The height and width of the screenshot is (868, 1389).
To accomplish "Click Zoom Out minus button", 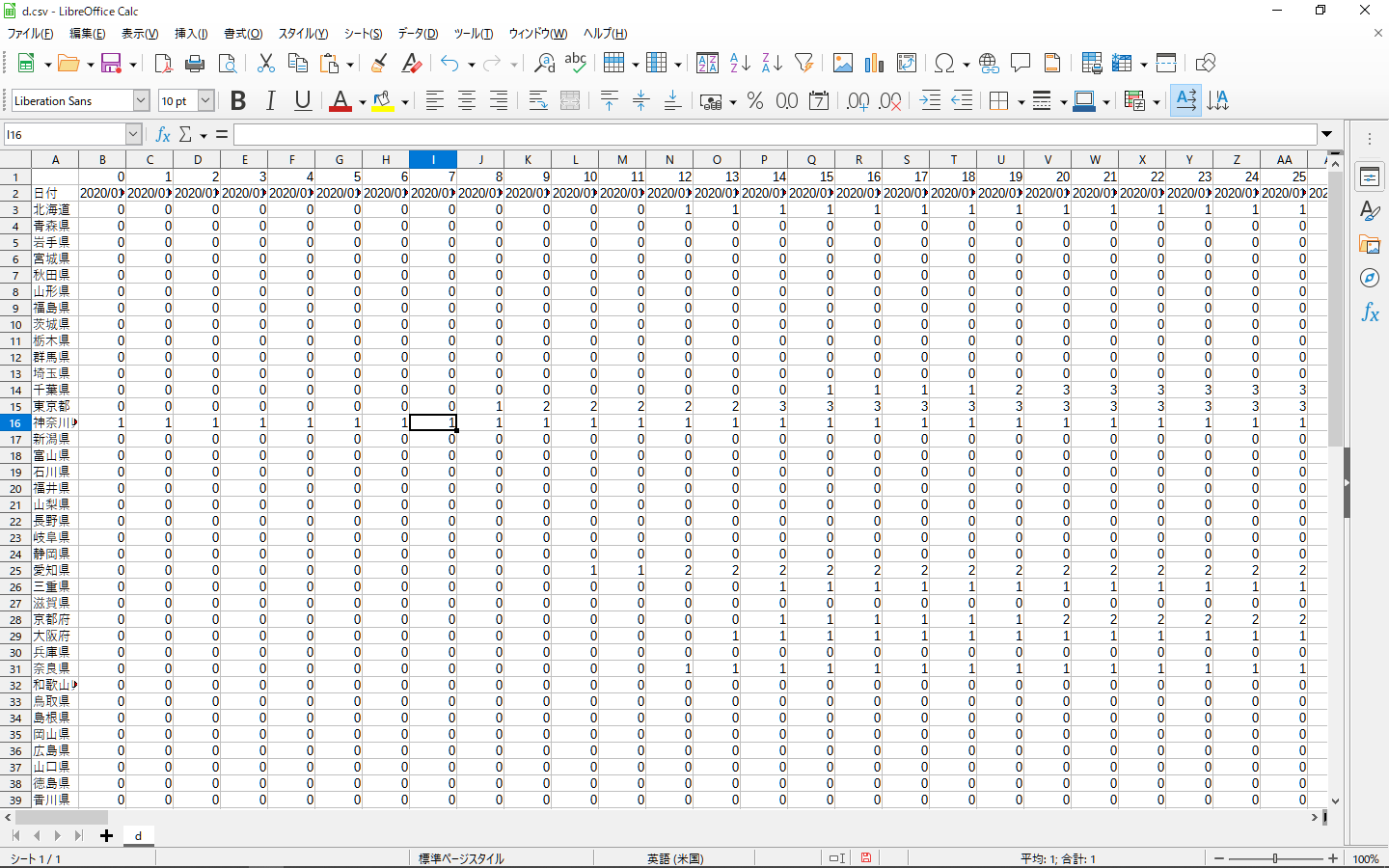I will point(1219,858).
